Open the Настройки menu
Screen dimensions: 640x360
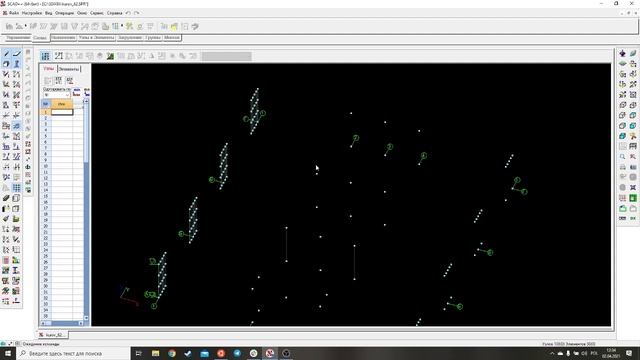tap(32, 13)
